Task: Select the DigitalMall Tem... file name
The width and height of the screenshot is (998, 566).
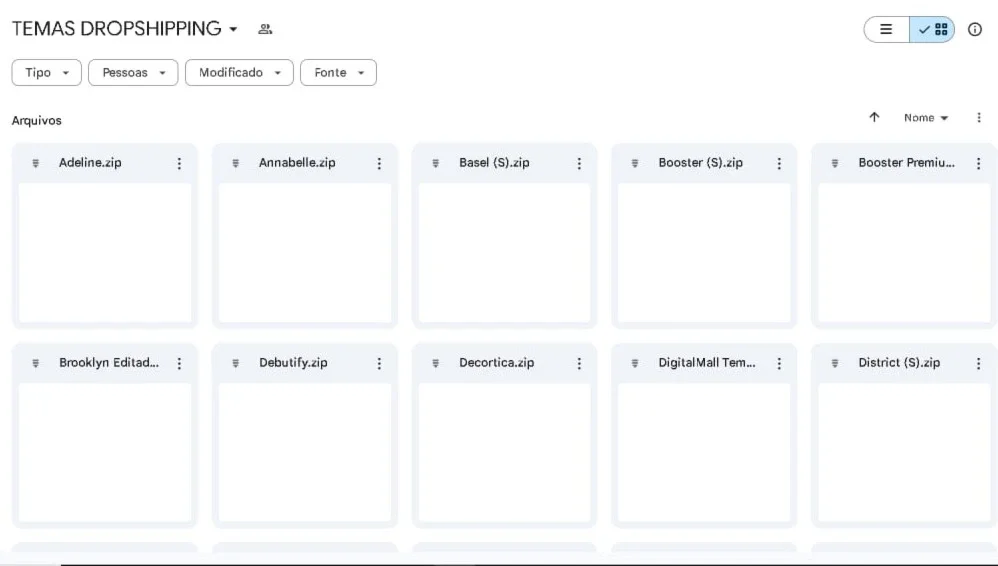Action: 706,363
